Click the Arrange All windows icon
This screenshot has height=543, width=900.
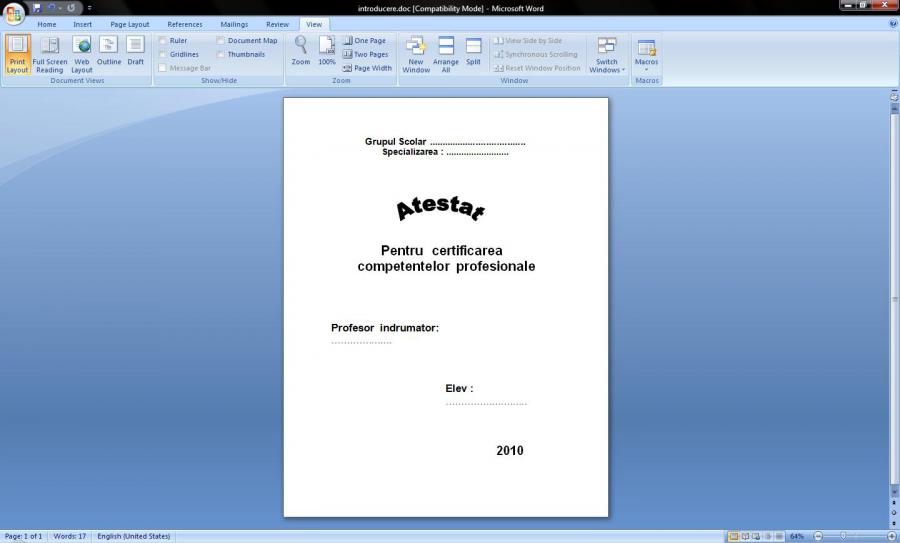446,54
